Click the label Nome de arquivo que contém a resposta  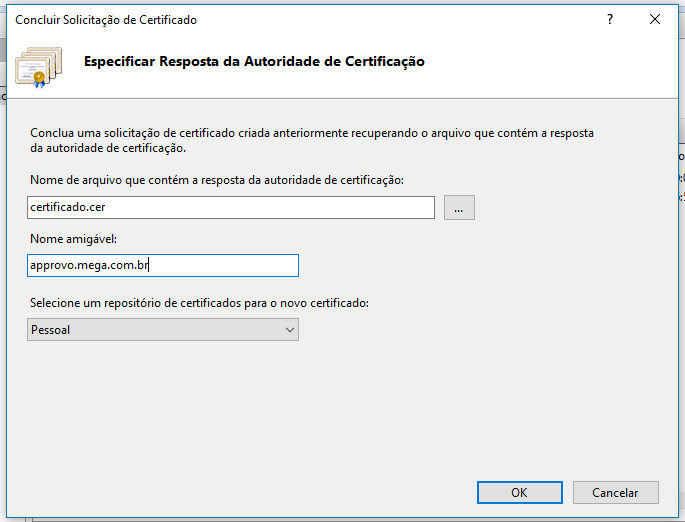click(216, 180)
